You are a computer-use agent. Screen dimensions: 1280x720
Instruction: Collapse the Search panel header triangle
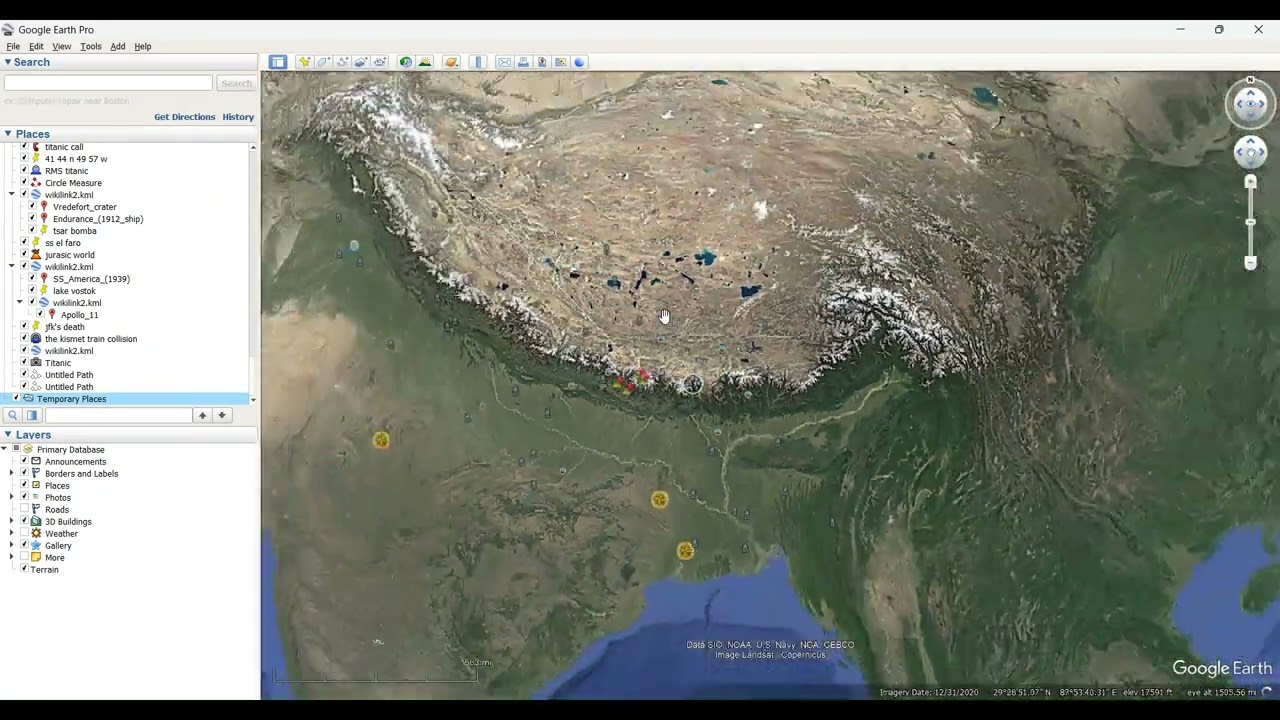pyautogui.click(x=7, y=62)
